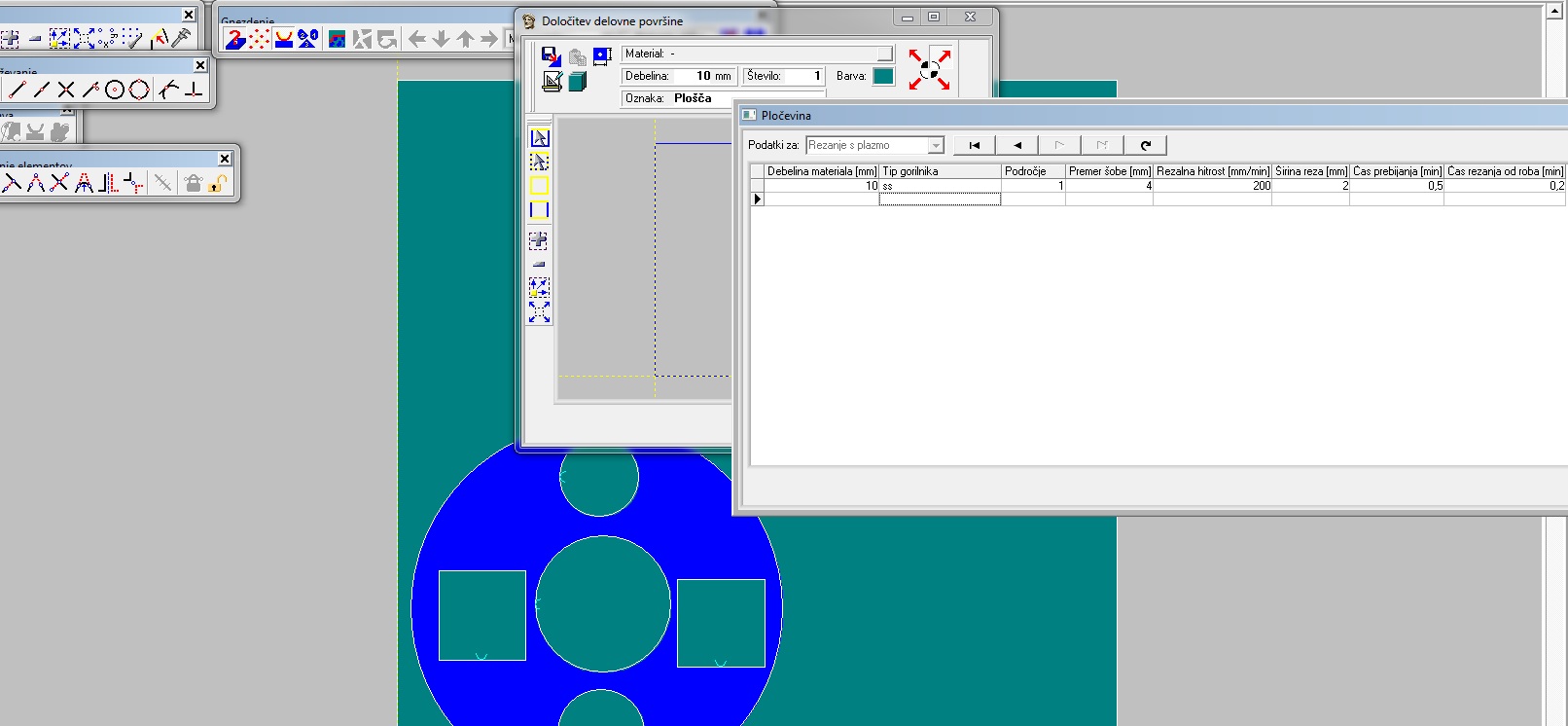Viewport: 1568px width, 726px height.
Task: Click the open yellow padlock unlock icon
Action: click(x=218, y=182)
